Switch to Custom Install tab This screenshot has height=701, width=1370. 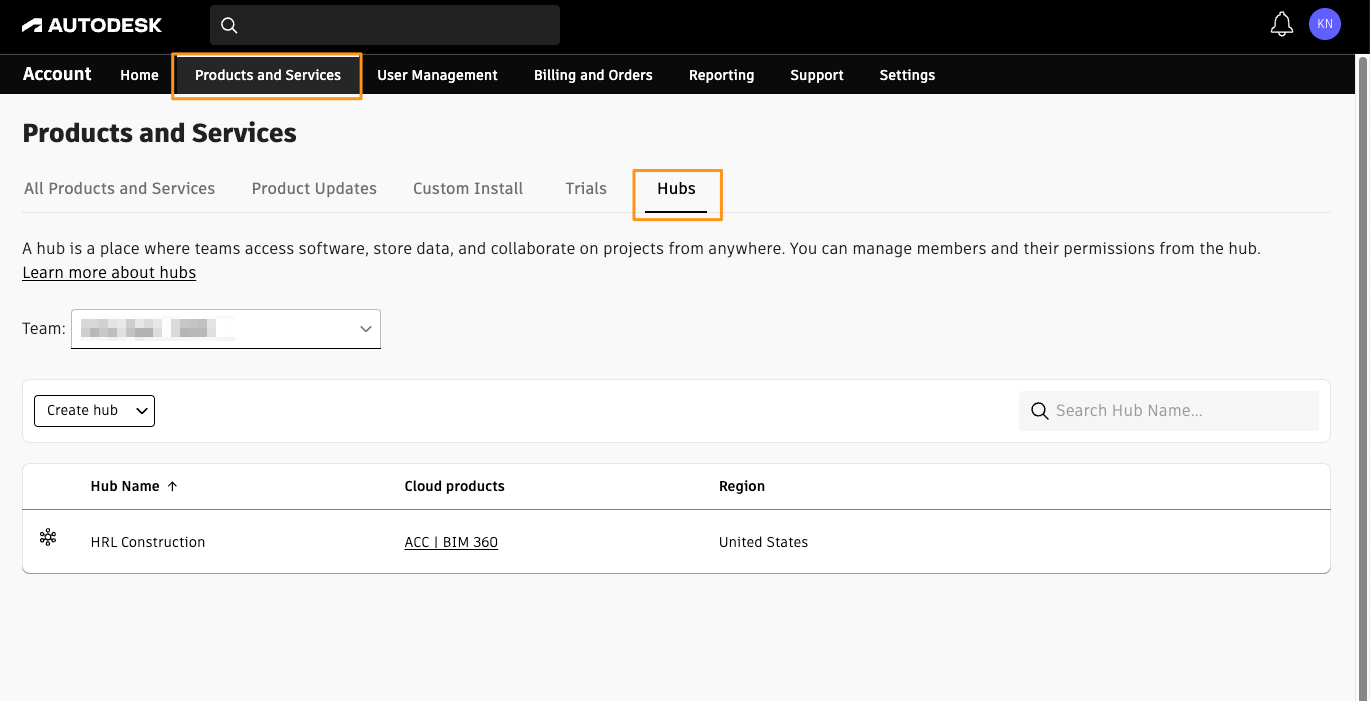pyautogui.click(x=468, y=188)
